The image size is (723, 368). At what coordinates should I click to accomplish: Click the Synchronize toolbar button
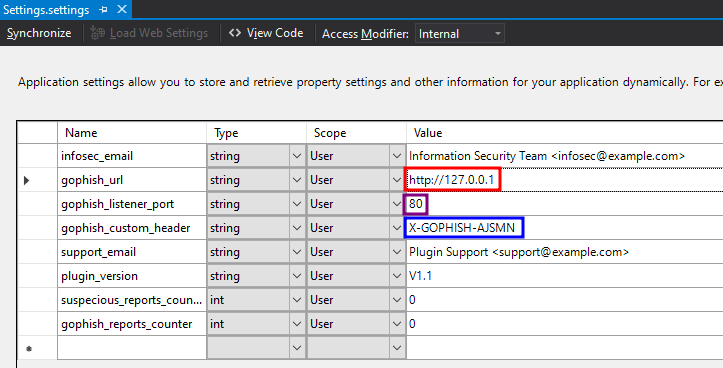39,33
